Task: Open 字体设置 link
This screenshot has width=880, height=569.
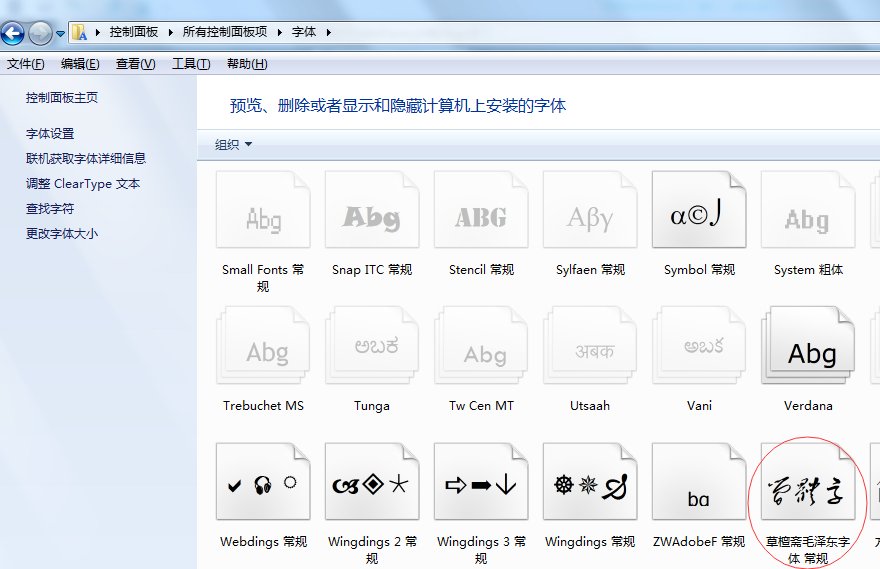Action: [50, 134]
